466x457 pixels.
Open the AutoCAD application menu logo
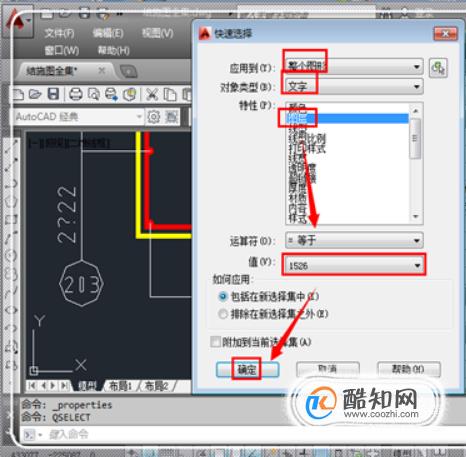pos(17,22)
